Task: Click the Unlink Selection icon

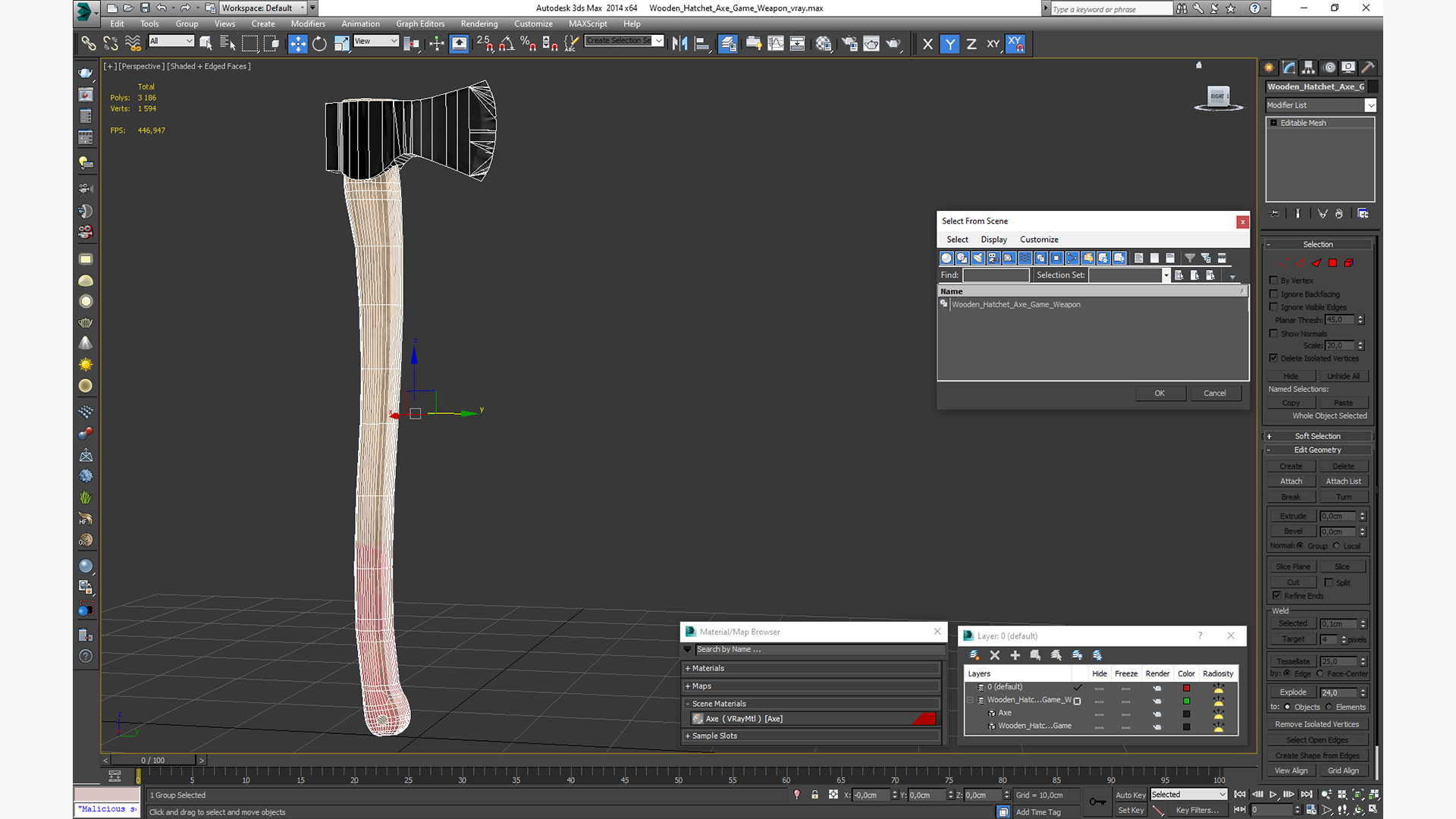Action: 111,44
